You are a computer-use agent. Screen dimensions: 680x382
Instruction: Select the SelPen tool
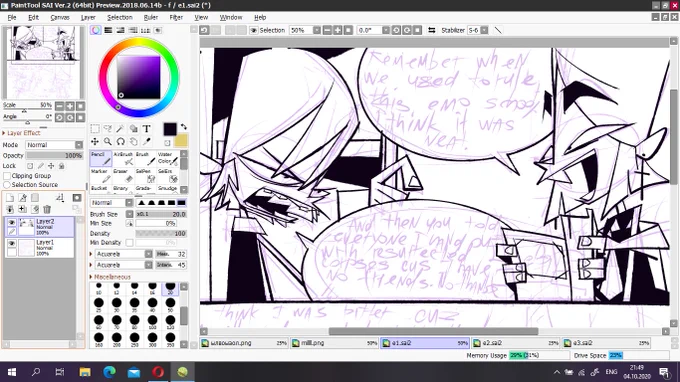point(145,176)
